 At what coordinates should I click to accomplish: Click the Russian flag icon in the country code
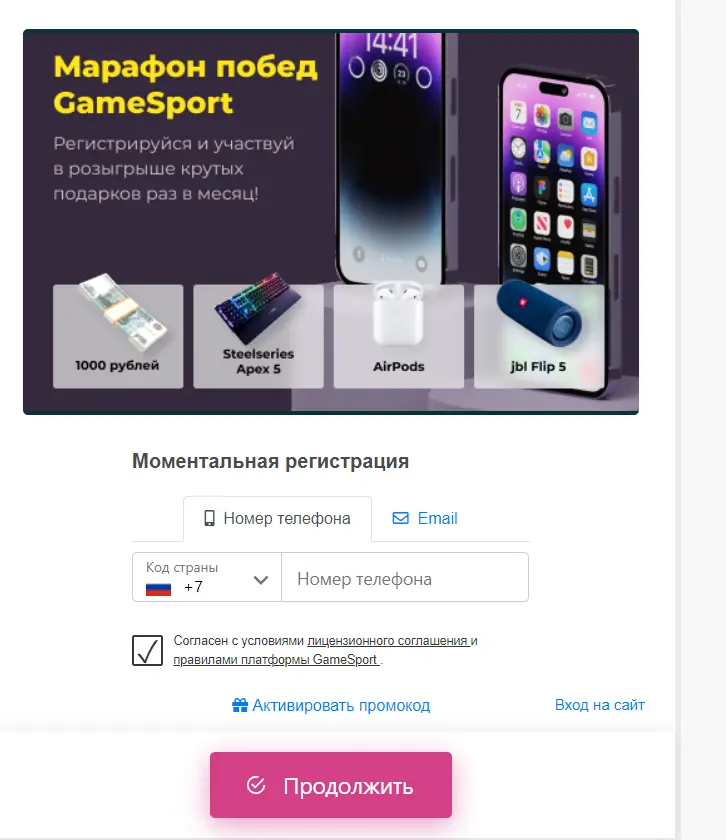coord(159,589)
